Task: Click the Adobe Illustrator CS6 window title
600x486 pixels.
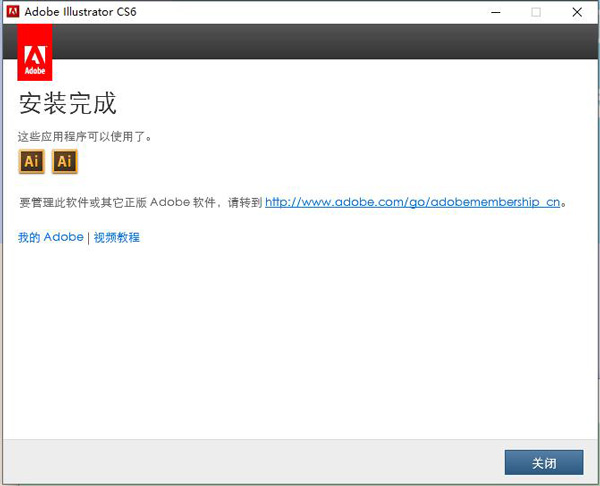Action: pos(80,12)
